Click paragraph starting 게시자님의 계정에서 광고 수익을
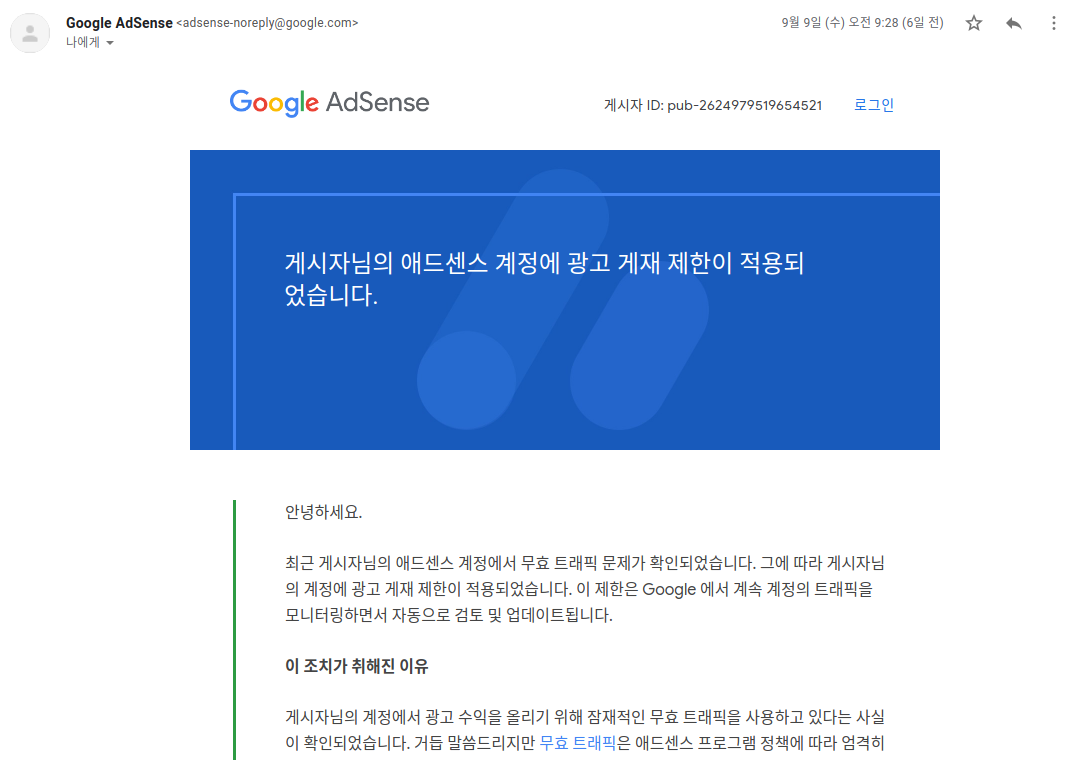 585,730
